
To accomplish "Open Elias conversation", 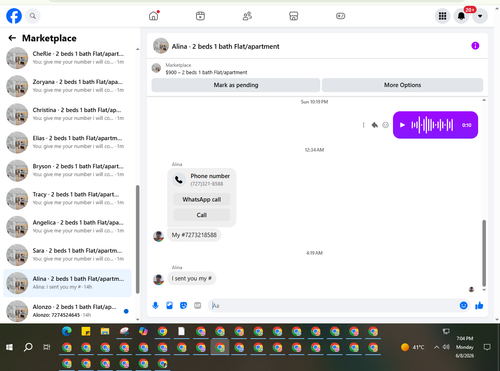I will click(x=67, y=142).
